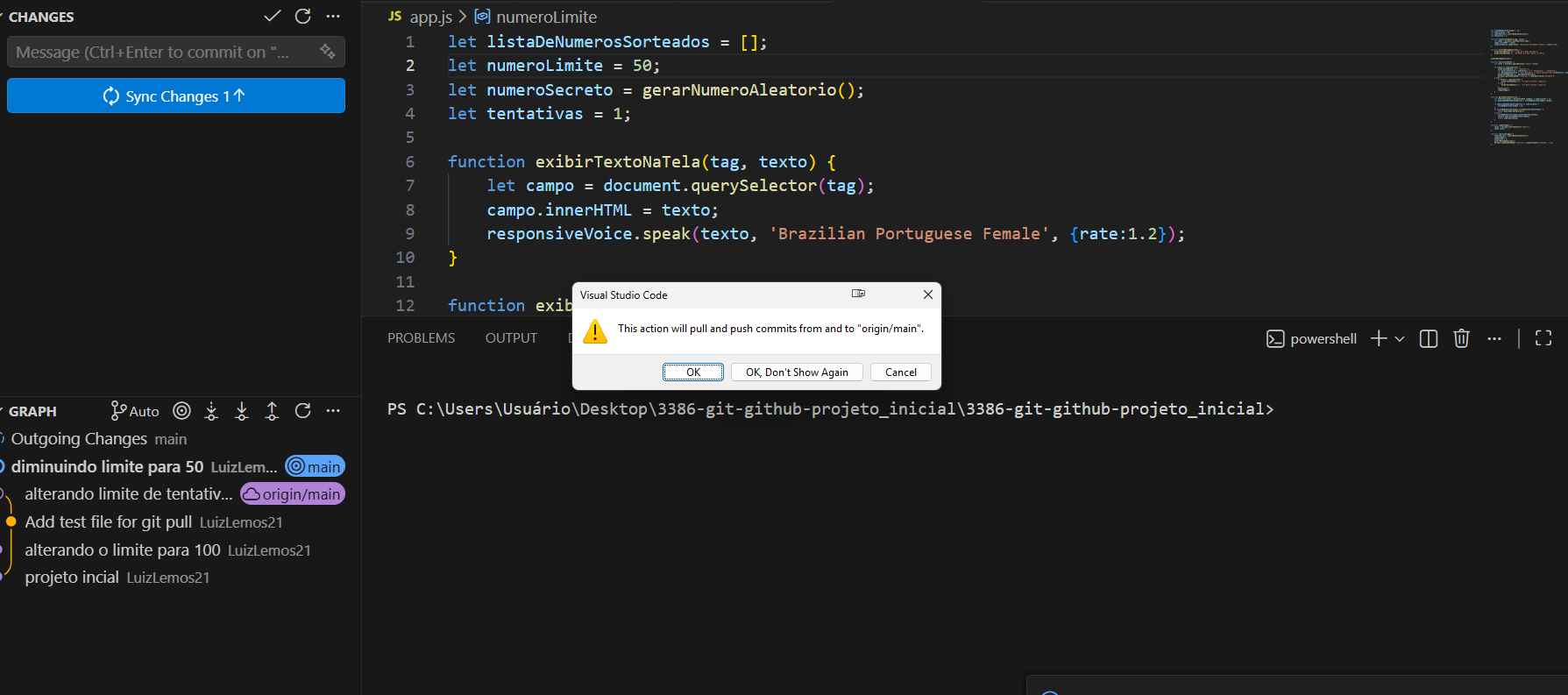Maximize the panel size
Viewport: 1568px width, 695px height.
[1543, 338]
